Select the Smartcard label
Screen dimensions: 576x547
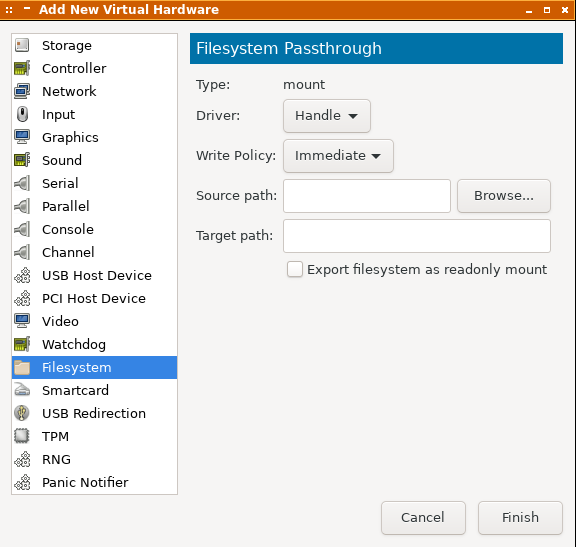point(75,390)
